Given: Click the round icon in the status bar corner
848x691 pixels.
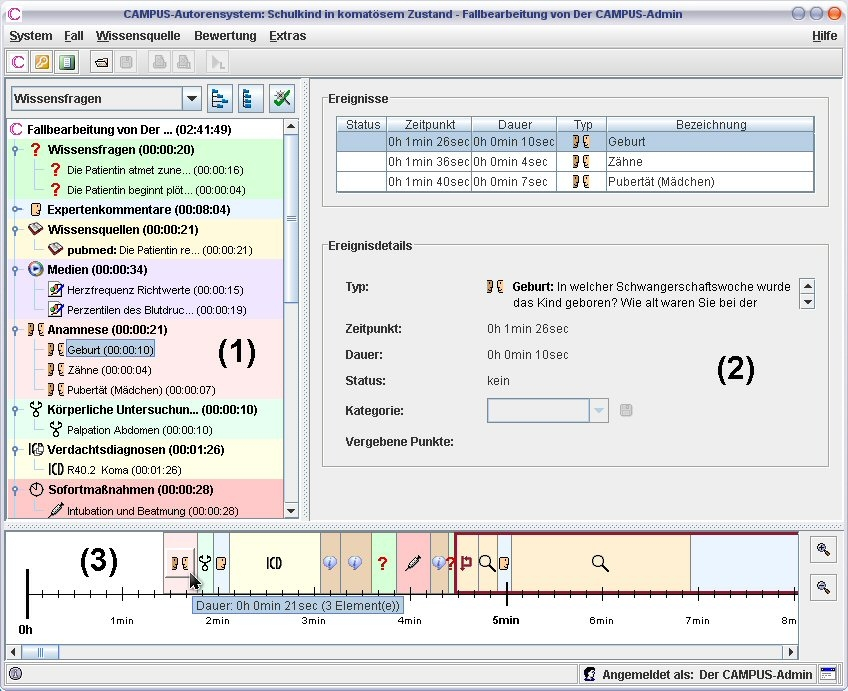Looking at the screenshot, I should pyautogui.click(x=16, y=674).
